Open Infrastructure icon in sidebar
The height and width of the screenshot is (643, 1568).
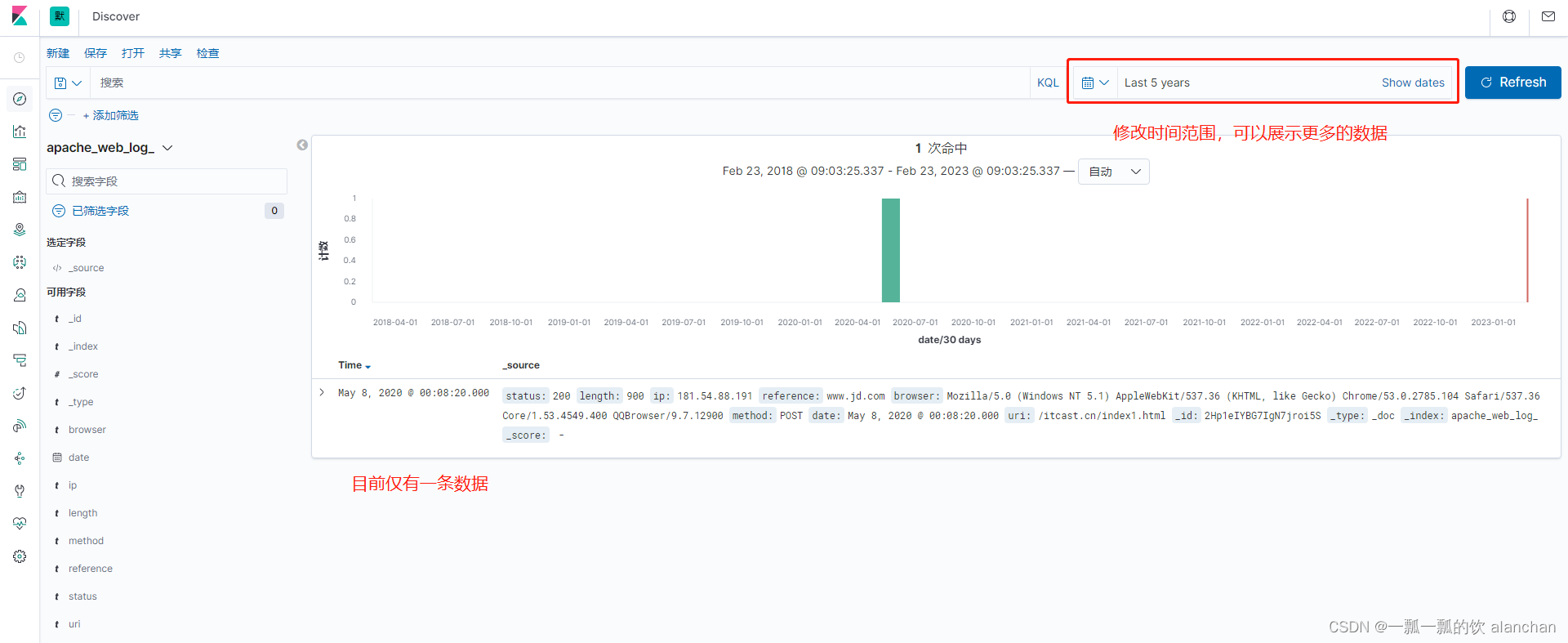coord(20,295)
